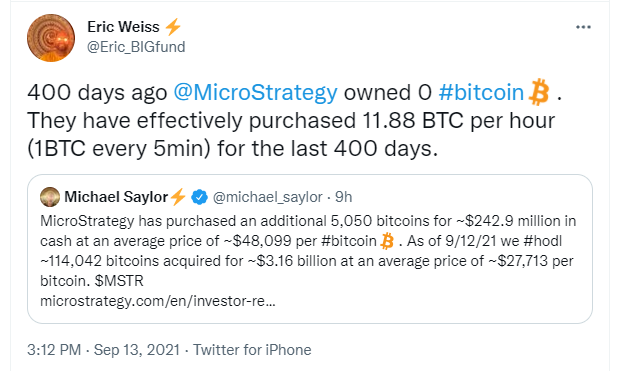The image size is (618, 371).
Task: Open Eric Weiss profile avatar
Action: pyautogui.click(x=51, y=38)
